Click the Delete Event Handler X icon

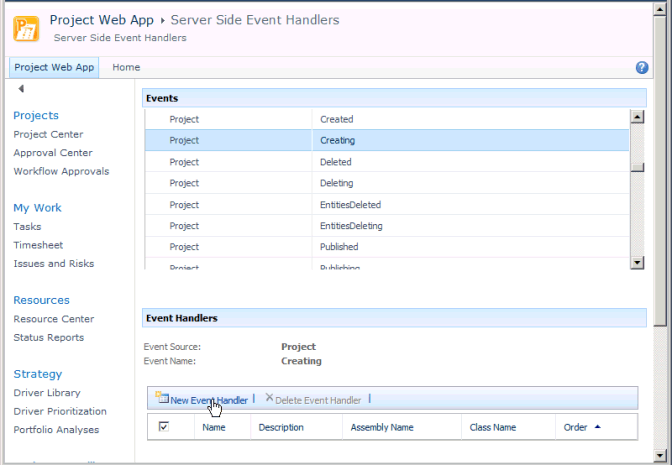click(x=269, y=398)
